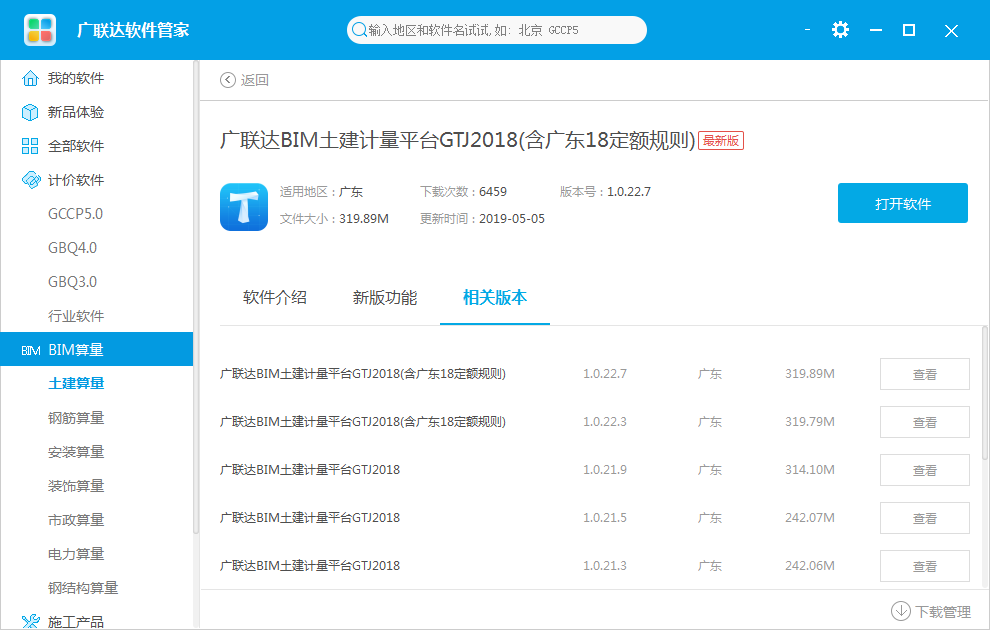This screenshot has width=990, height=630.
Task: Click version list vertical scrollbar
Action: click(x=984, y=393)
